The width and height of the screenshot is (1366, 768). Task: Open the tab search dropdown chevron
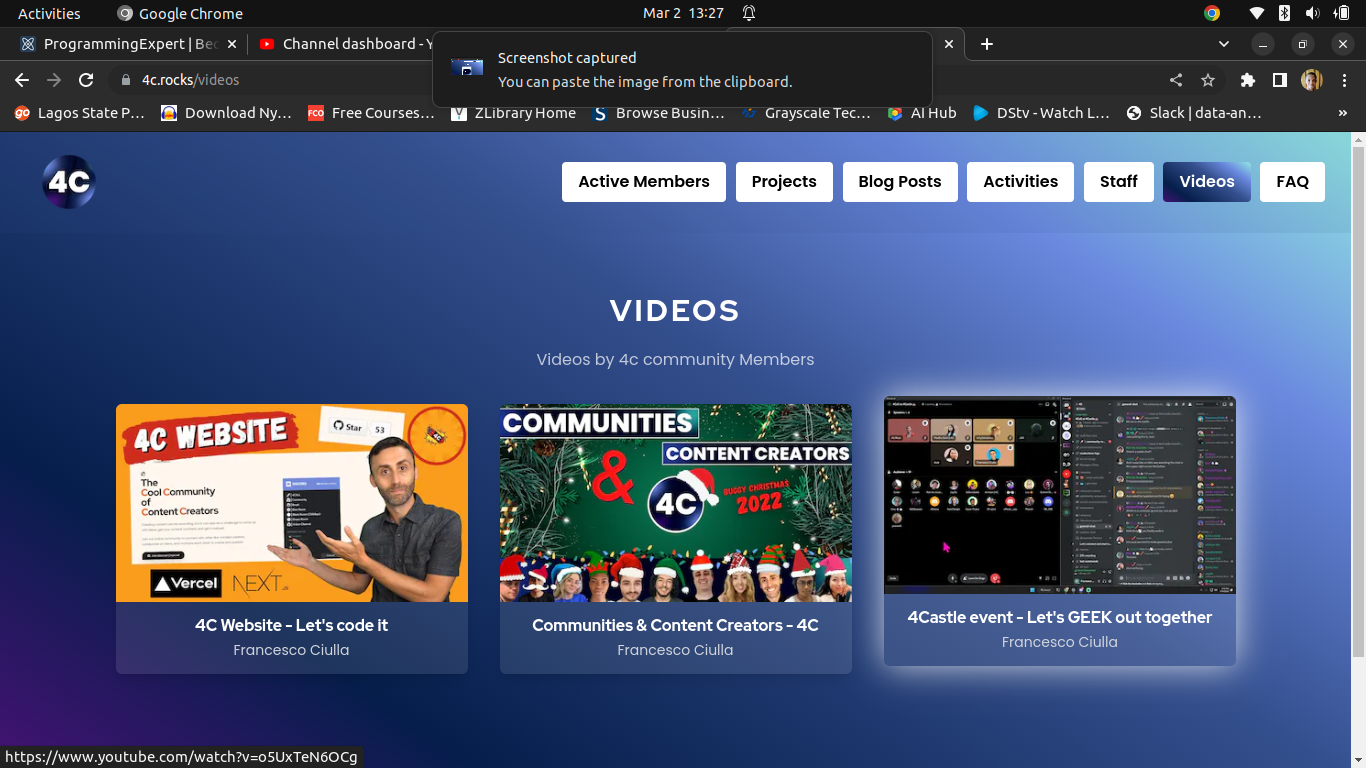1223,44
